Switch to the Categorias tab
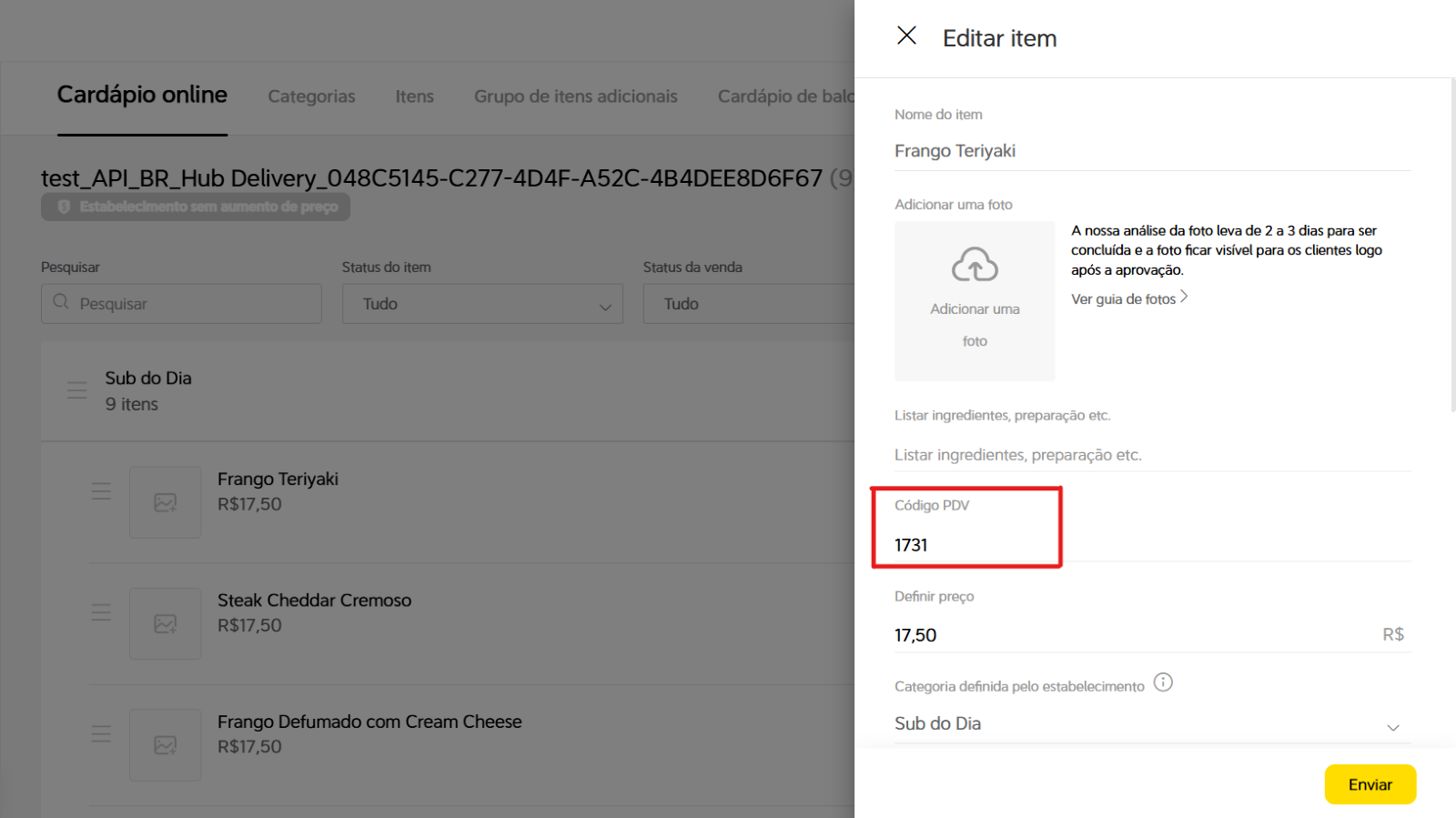The height and width of the screenshot is (818, 1456). pos(311,96)
